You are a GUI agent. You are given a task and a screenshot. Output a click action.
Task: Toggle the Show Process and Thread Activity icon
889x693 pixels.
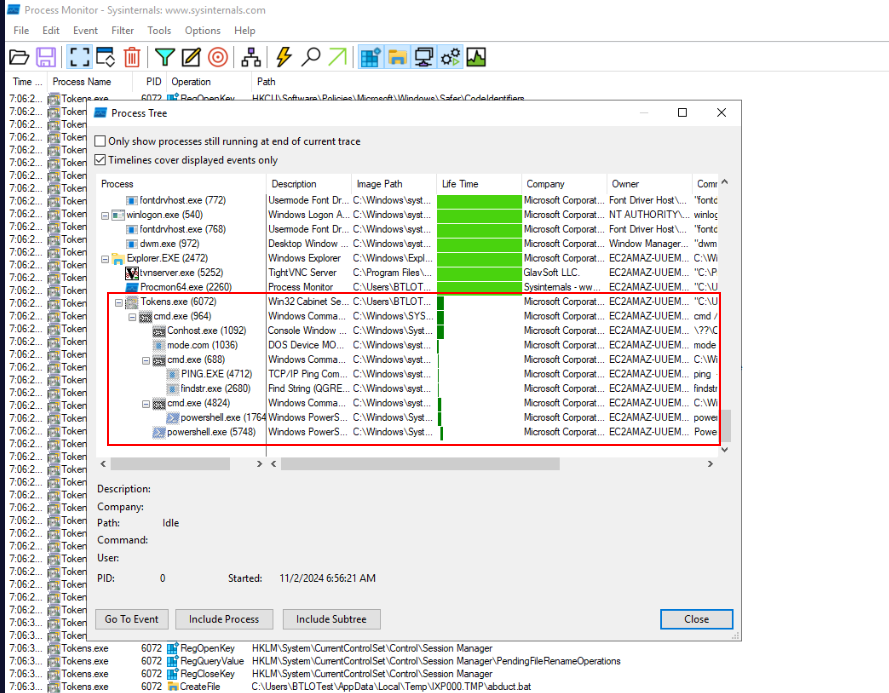[450, 57]
